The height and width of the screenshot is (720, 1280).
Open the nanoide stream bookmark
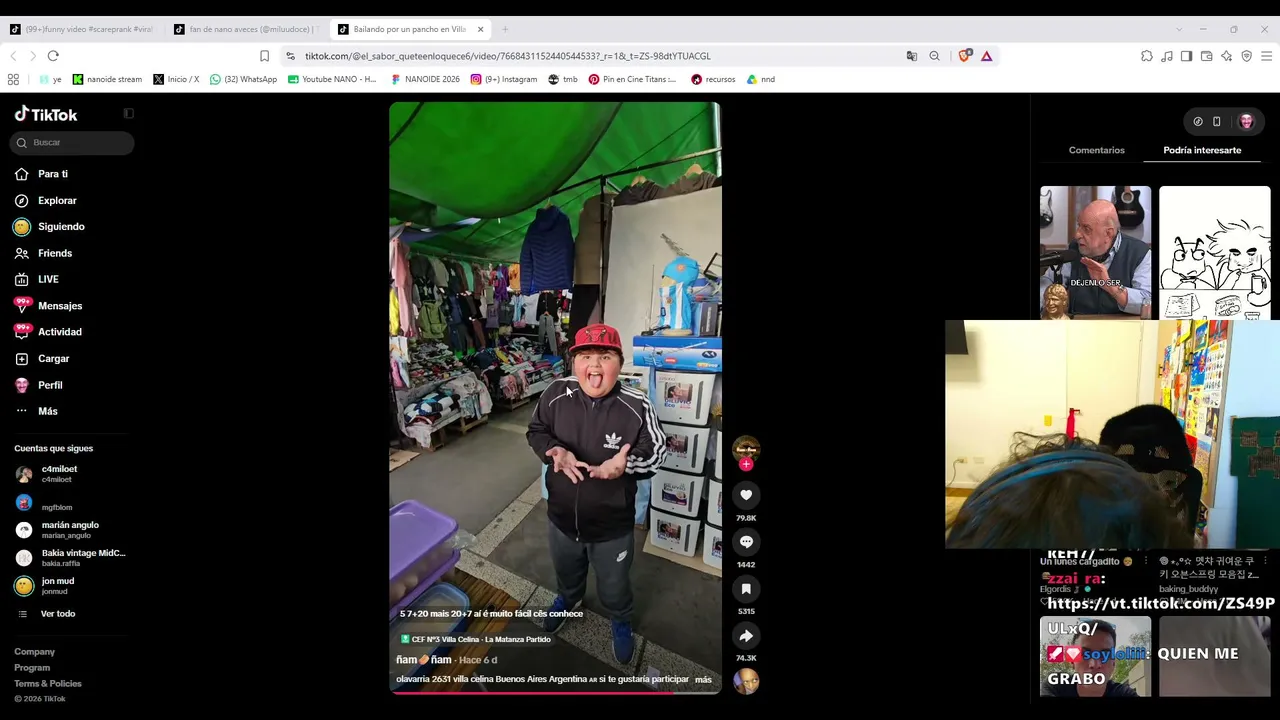coord(108,79)
